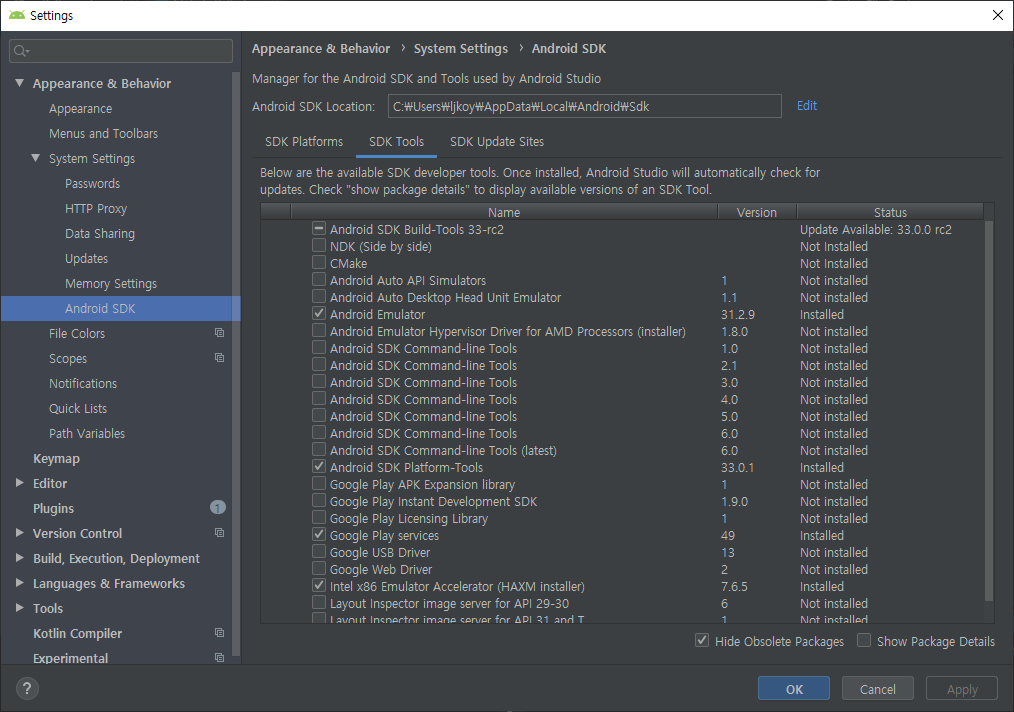Click the project-level icon beside File Colors
This screenshot has width=1014, height=712.
click(x=219, y=333)
